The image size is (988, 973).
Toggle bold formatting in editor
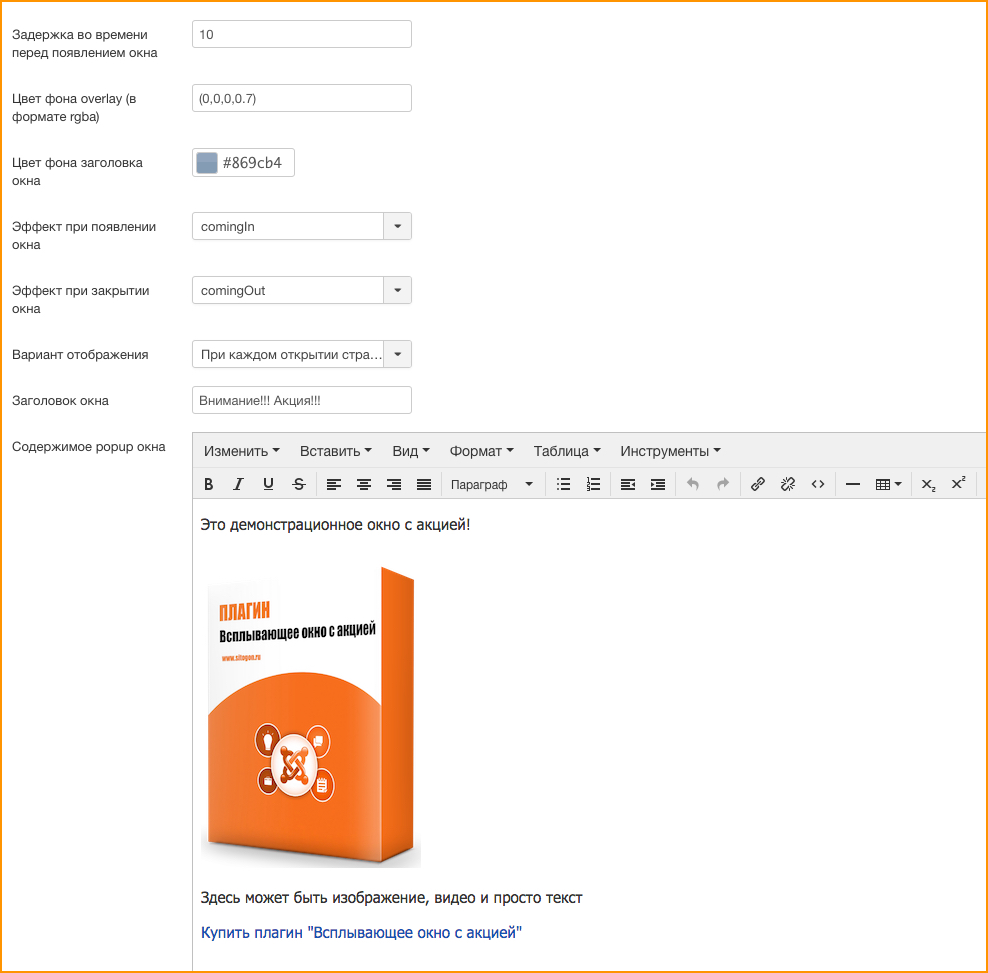pyautogui.click(x=209, y=484)
